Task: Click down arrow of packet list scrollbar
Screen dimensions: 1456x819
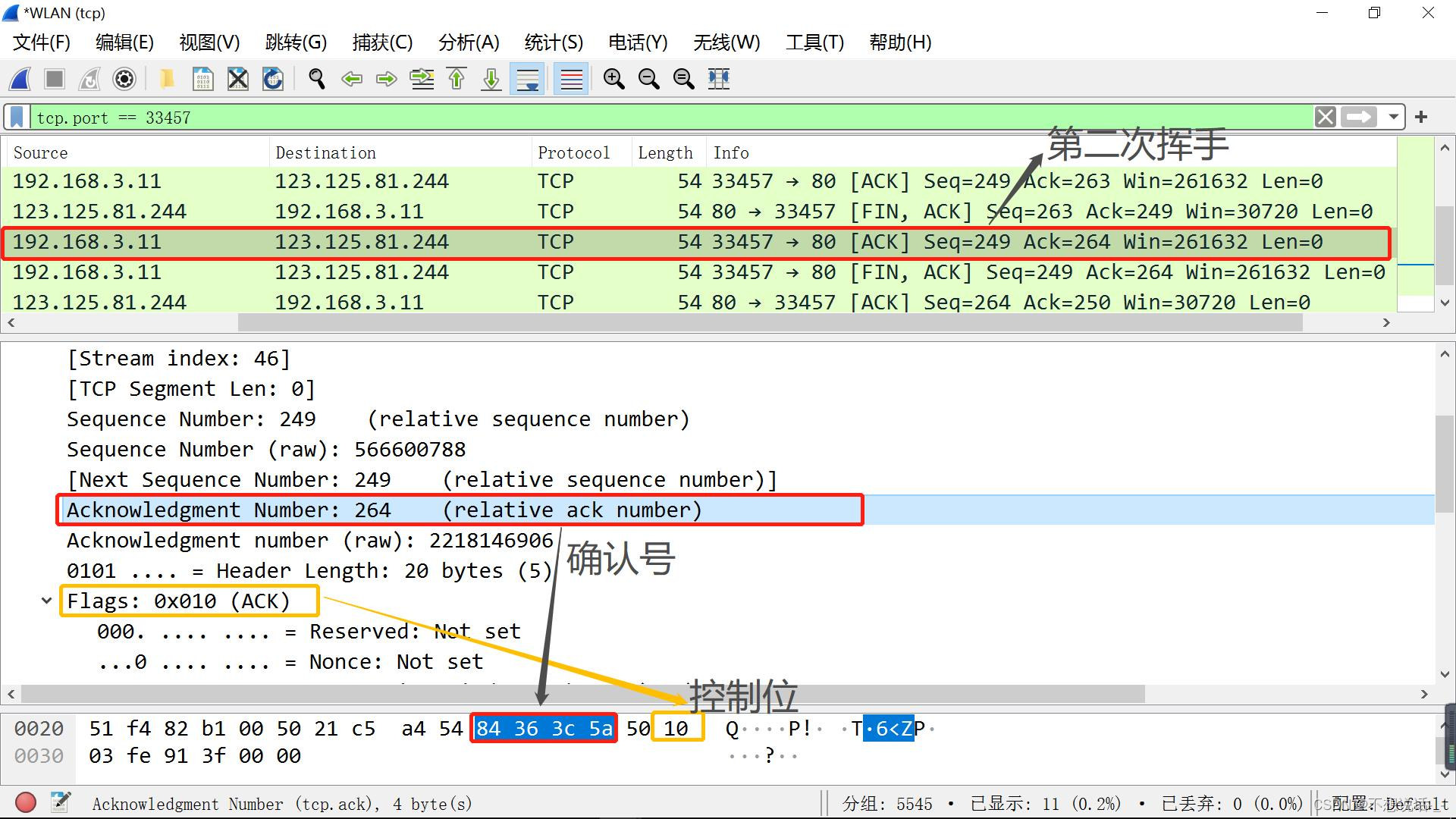Action: [x=1445, y=303]
